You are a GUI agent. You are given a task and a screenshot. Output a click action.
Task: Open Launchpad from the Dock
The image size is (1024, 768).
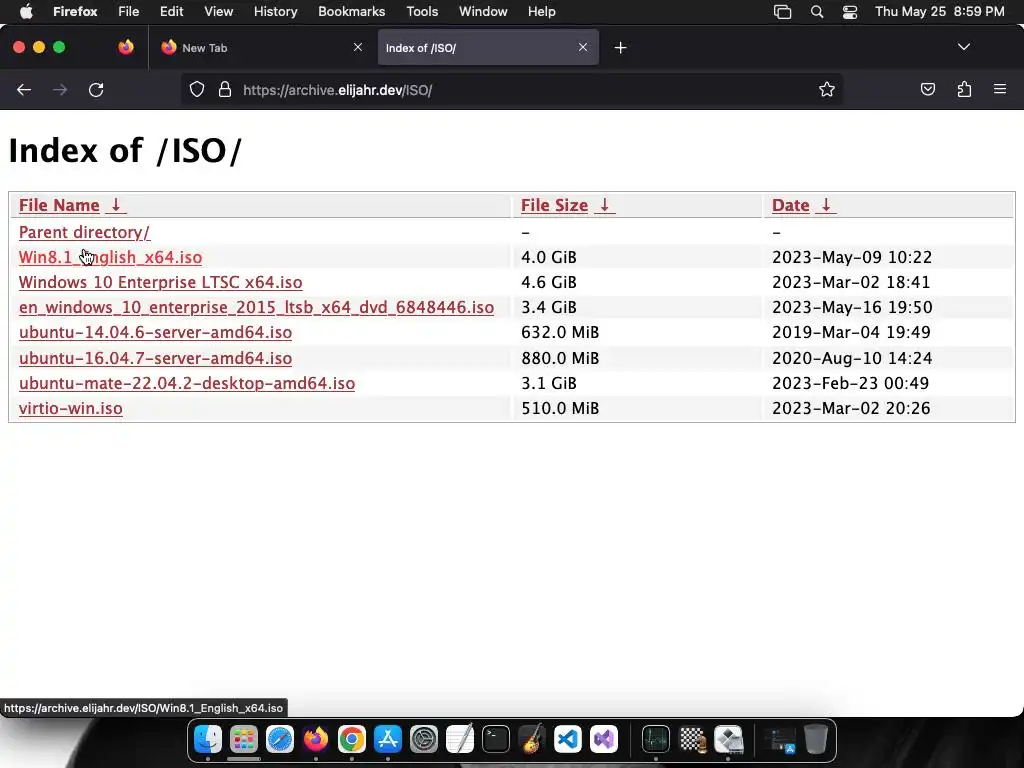pos(244,739)
